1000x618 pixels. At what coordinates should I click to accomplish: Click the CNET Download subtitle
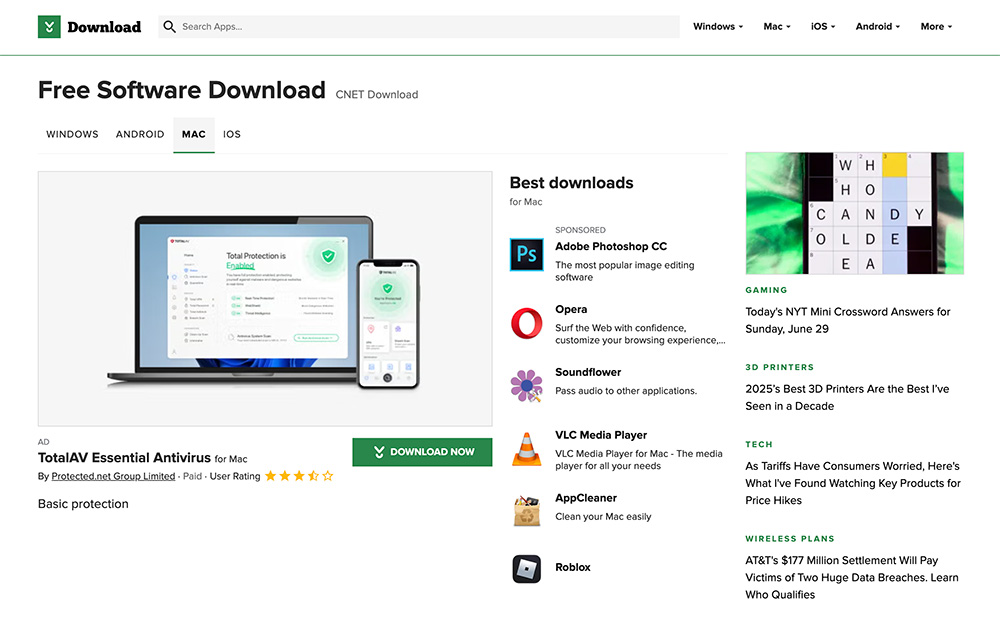(377, 94)
